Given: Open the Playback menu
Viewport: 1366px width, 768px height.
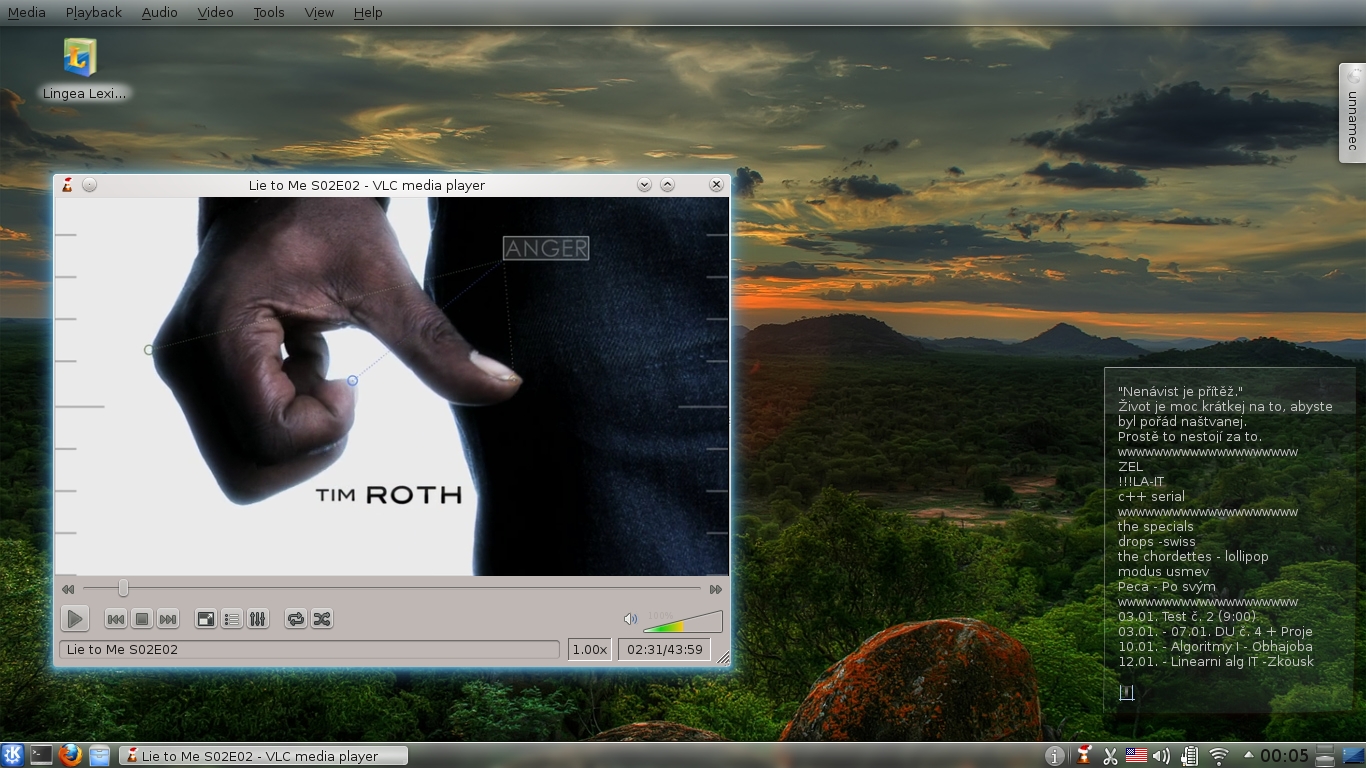Looking at the screenshot, I should 94,12.
